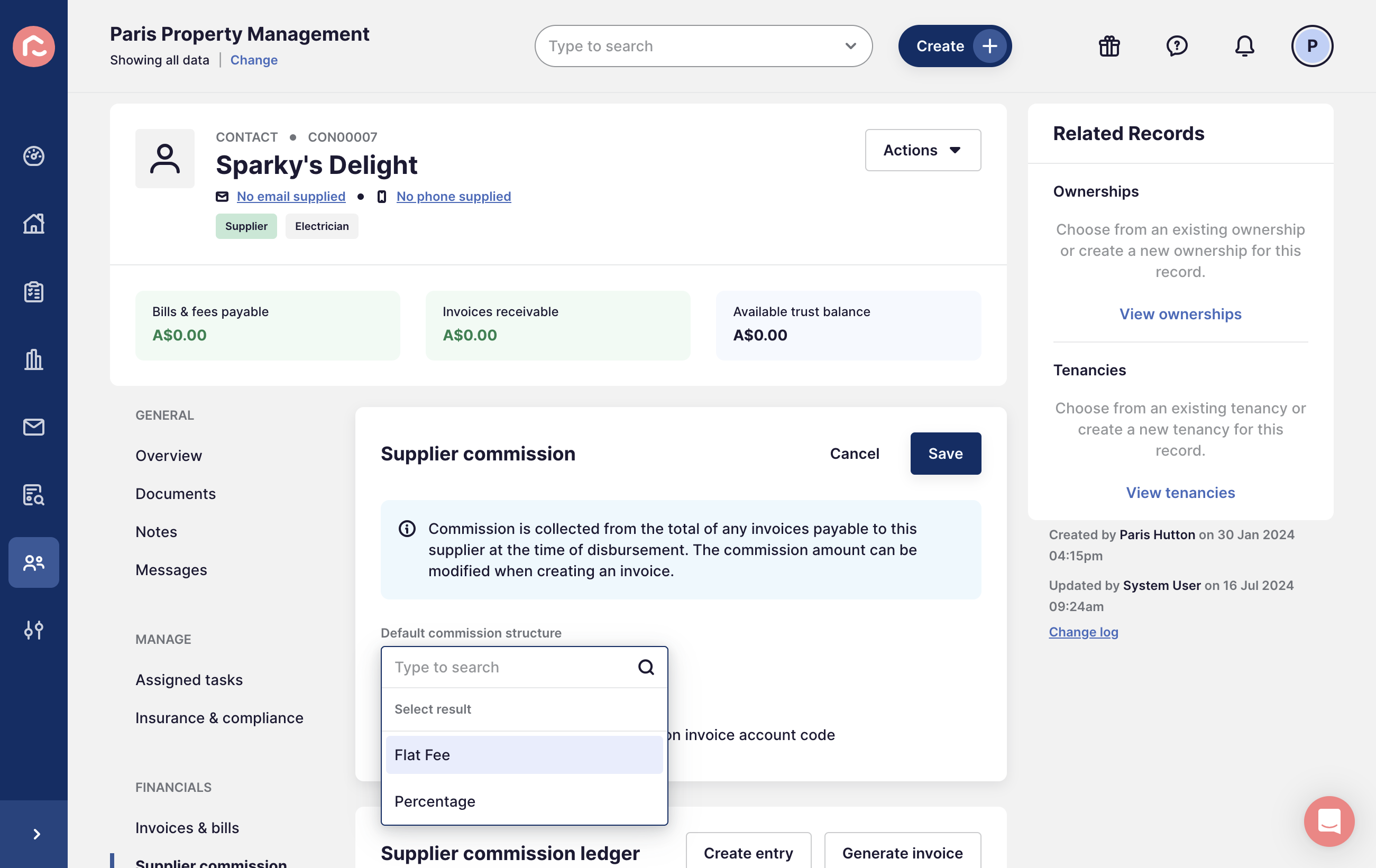Click the search magnifier in commission dropdown
Image resolution: width=1376 pixels, height=868 pixels.
(x=646, y=667)
